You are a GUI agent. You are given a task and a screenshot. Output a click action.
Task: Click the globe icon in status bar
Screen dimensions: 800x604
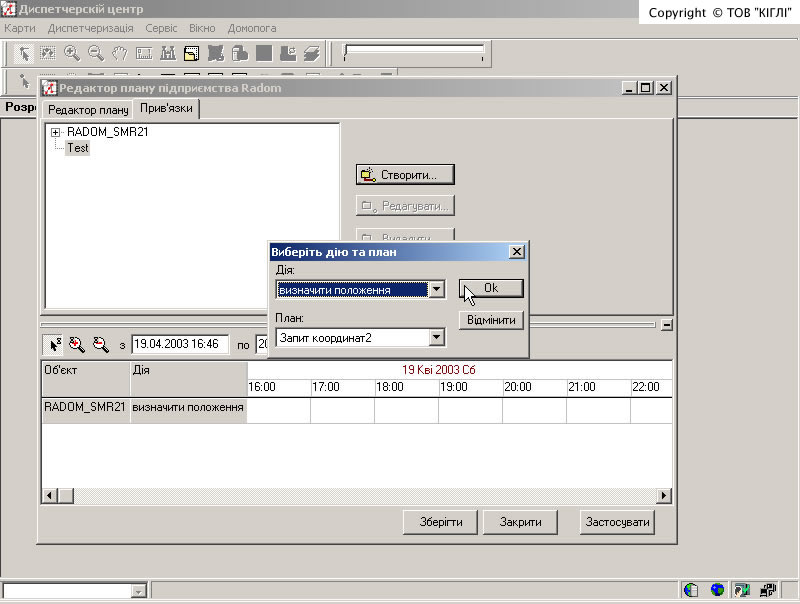pyautogui.click(x=717, y=590)
